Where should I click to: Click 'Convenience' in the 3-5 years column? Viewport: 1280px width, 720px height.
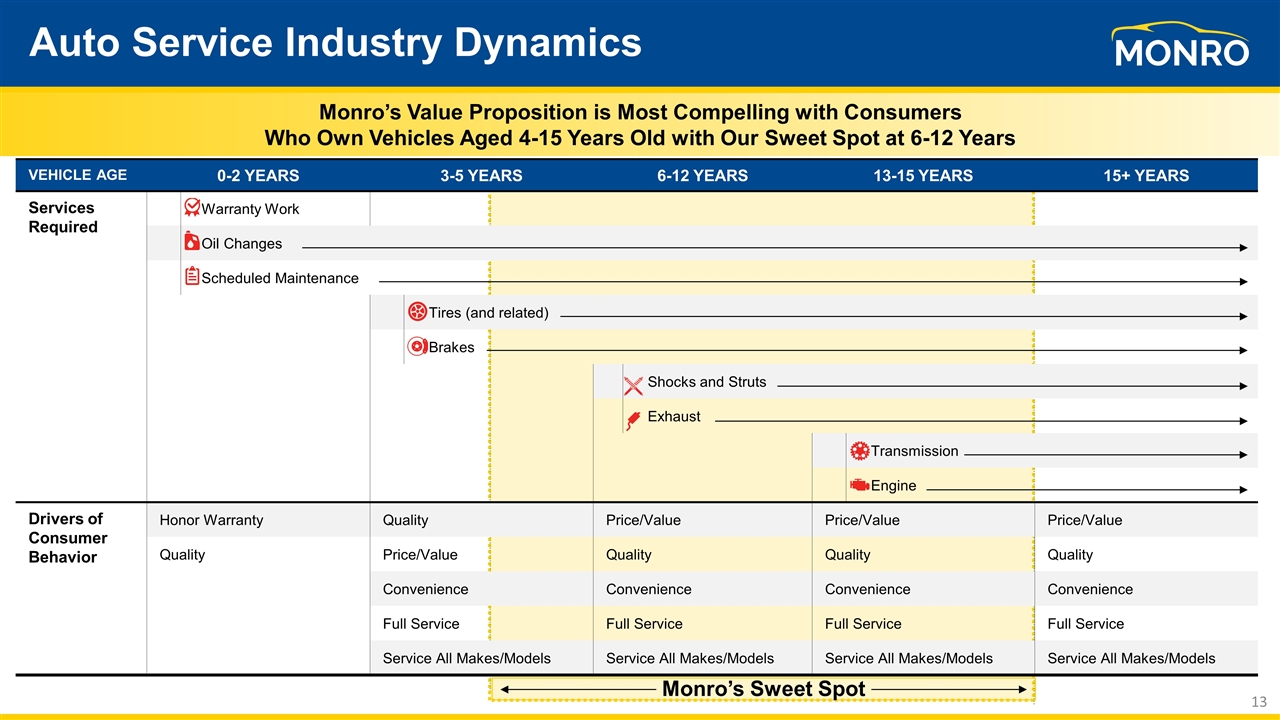point(425,589)
